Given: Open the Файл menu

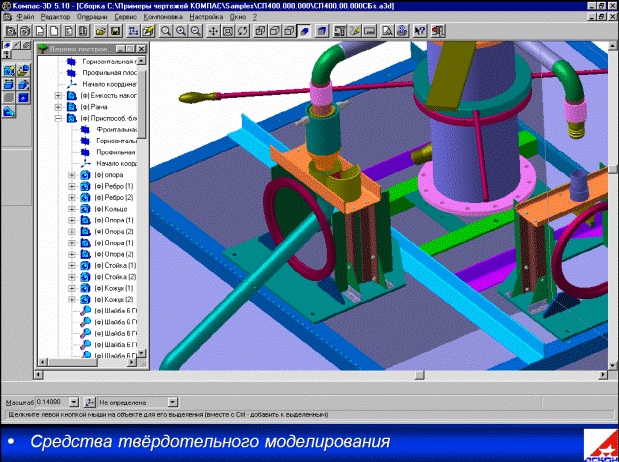Looking at the screenshot, I should click(25, 17).
